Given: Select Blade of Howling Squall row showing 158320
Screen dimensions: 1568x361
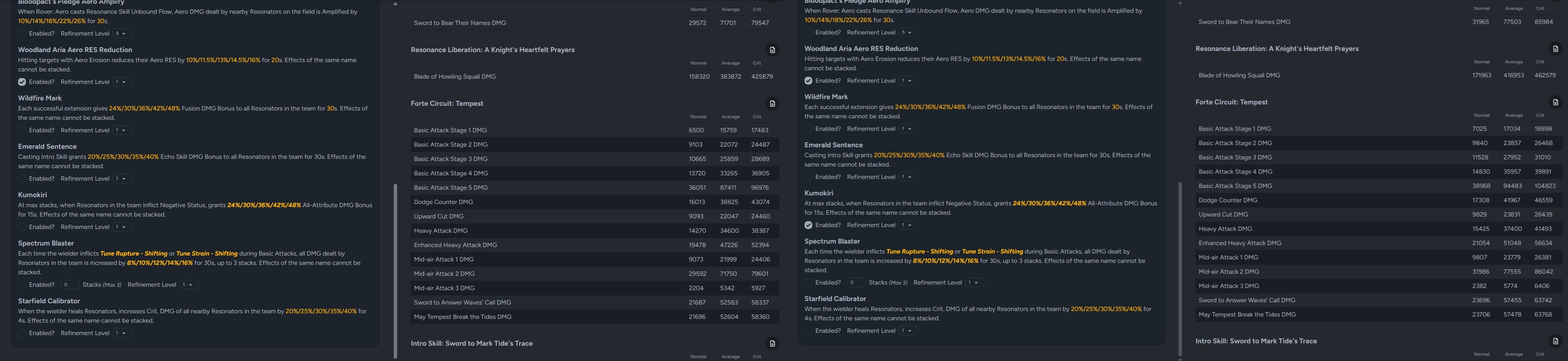Looking at the screenshot, I should click(x=593, y=77).
